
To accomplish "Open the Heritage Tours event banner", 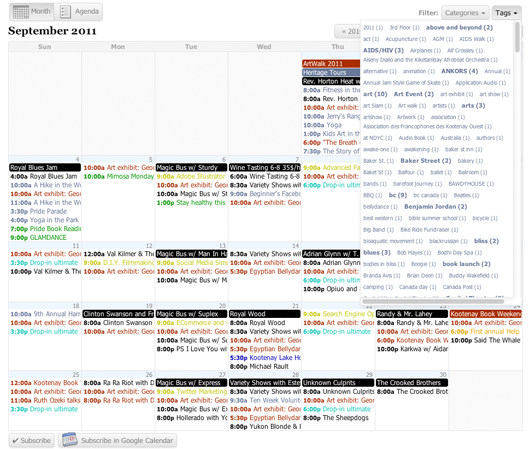I will coord(331,72).
